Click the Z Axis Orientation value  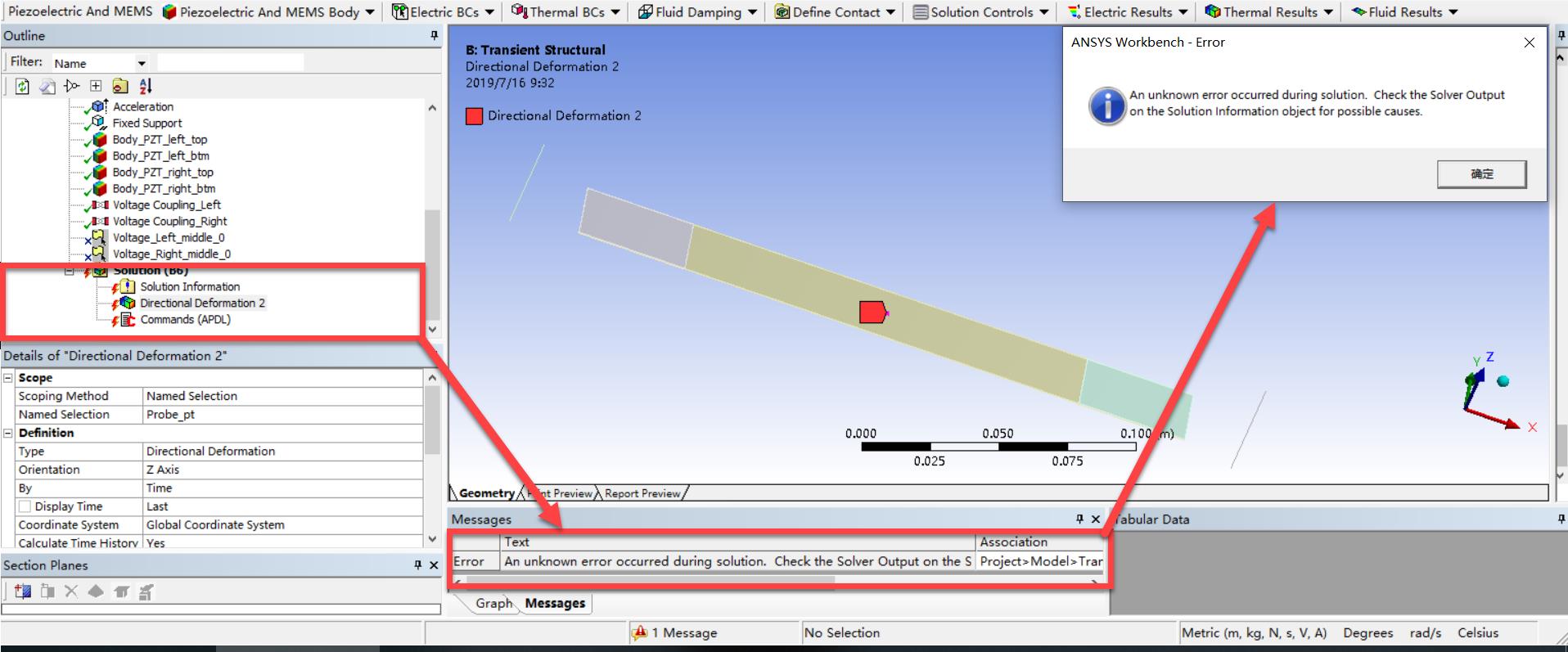[283, 470]
